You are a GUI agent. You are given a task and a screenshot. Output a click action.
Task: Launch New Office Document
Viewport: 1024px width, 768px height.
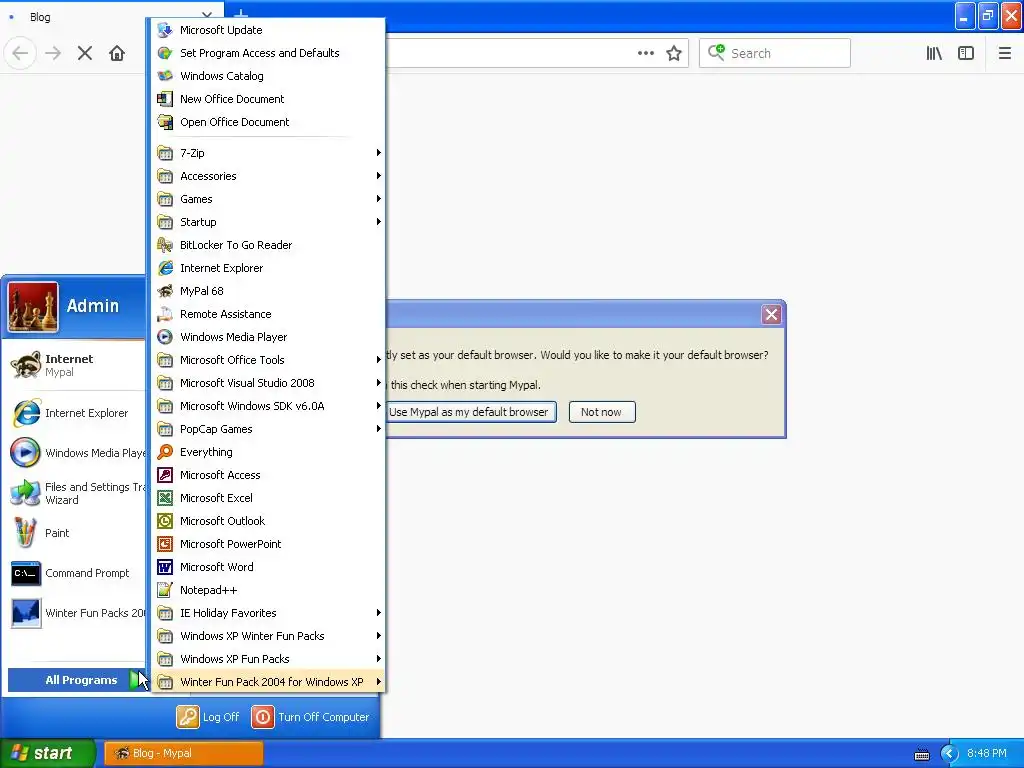tap(268, 99)
